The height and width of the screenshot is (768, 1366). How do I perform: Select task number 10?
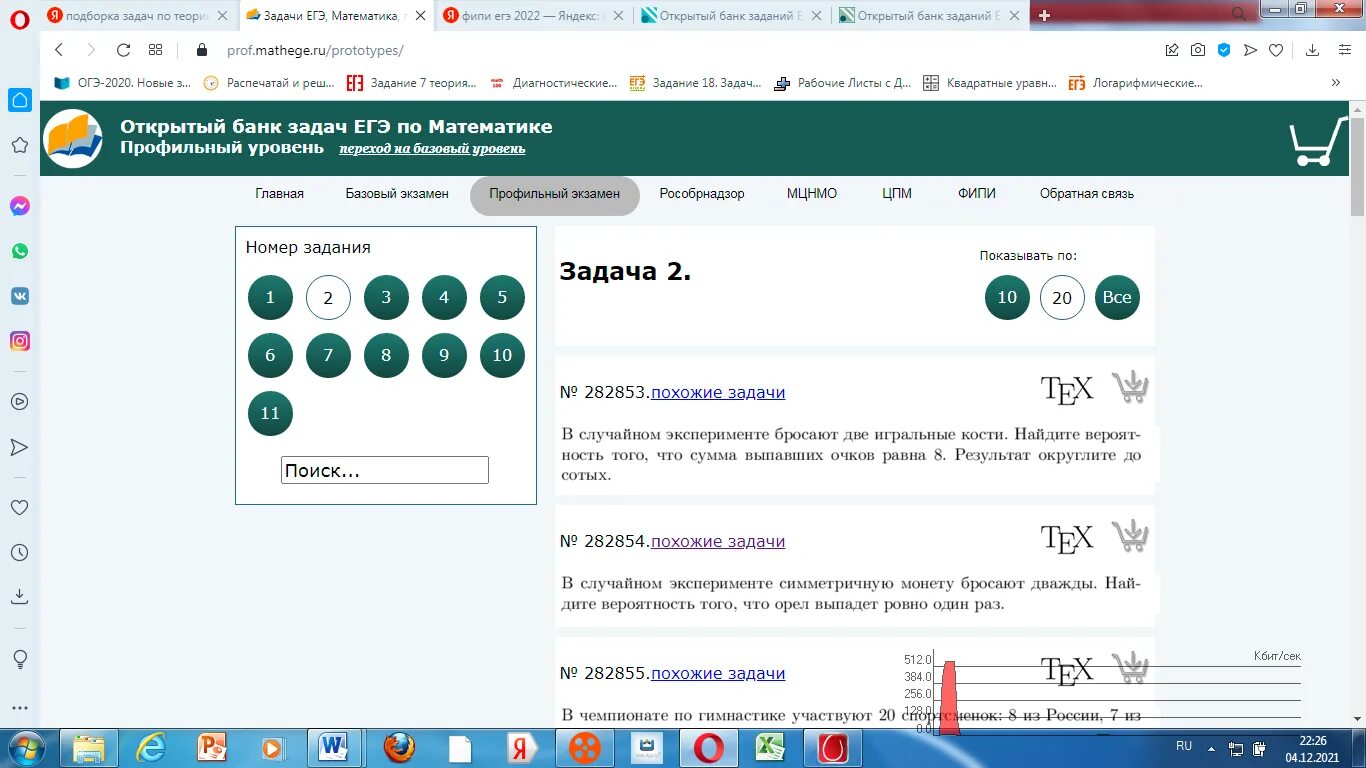point(502,356)
